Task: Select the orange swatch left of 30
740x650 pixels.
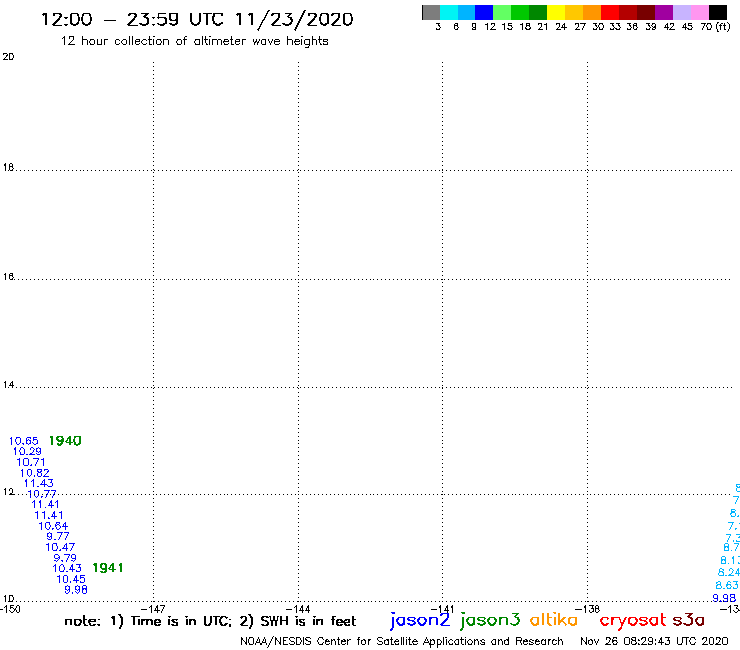Action: (x=591, y=12)
